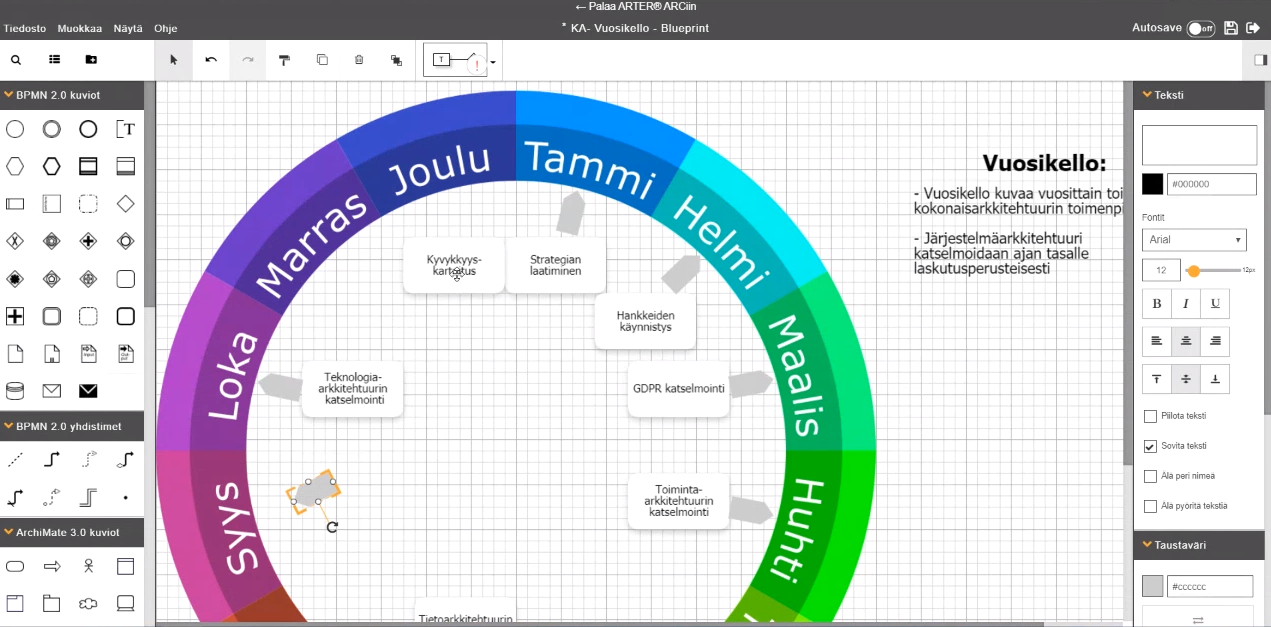The image size is (1271, 627).
Task: Enable the Älä peri nimeä checkbox
Action: 1150,476
